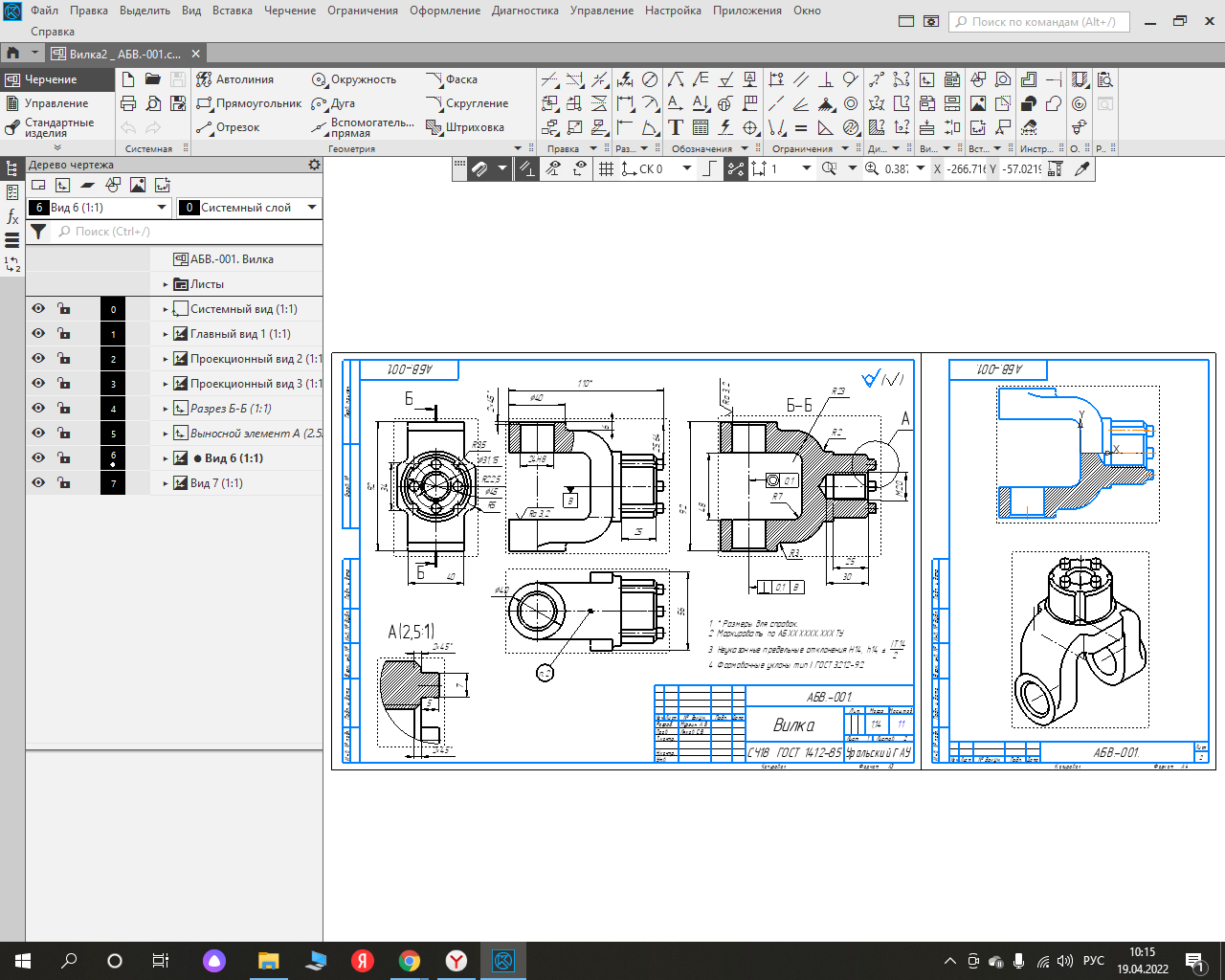Image resolution: width=1225 pixels, height=980 pixels.
Task: Activate the Штриховка hatch tool
Action: tap(465, 127)
